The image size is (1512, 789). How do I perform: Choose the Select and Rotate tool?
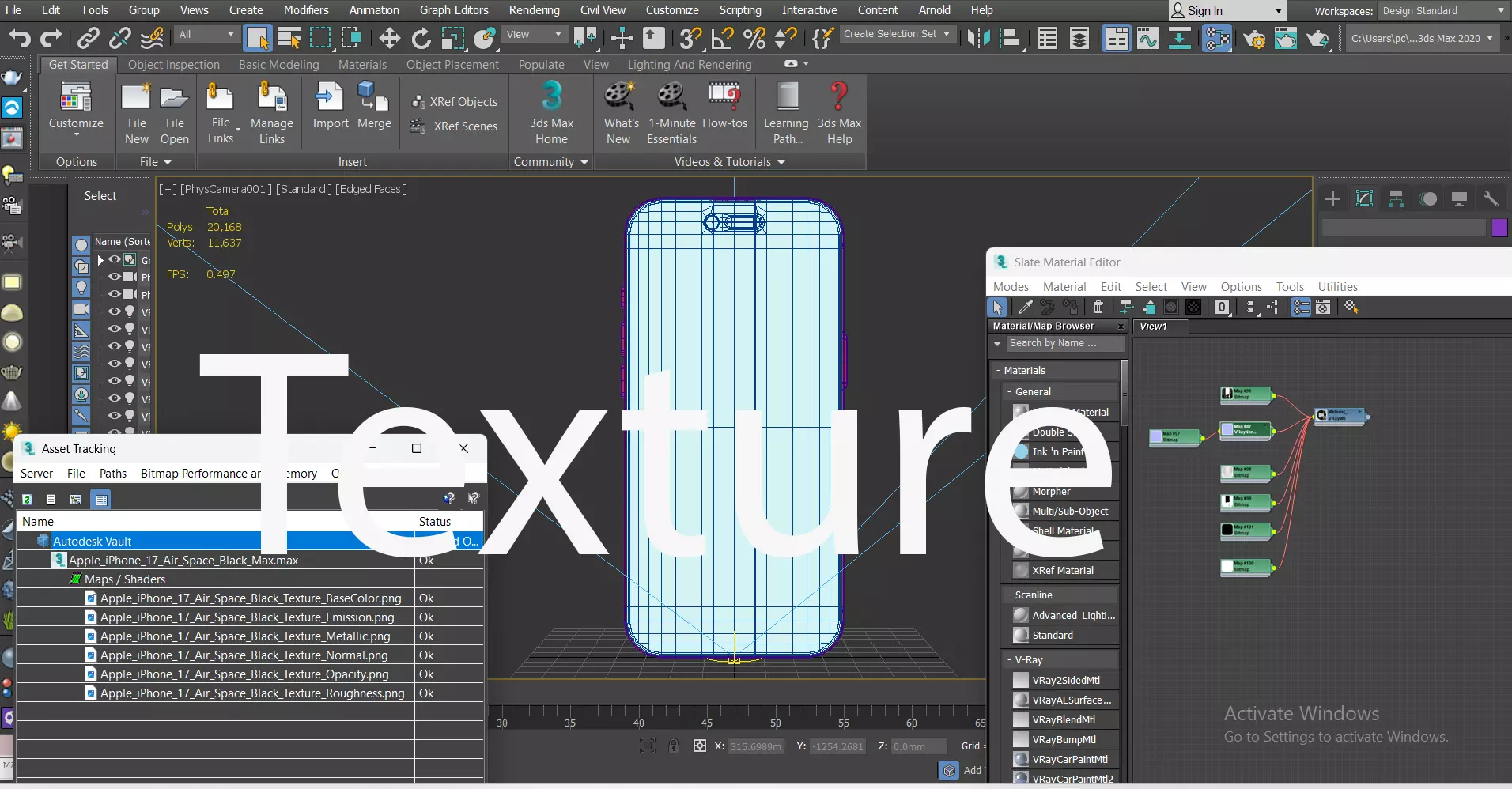coord(421,38)
